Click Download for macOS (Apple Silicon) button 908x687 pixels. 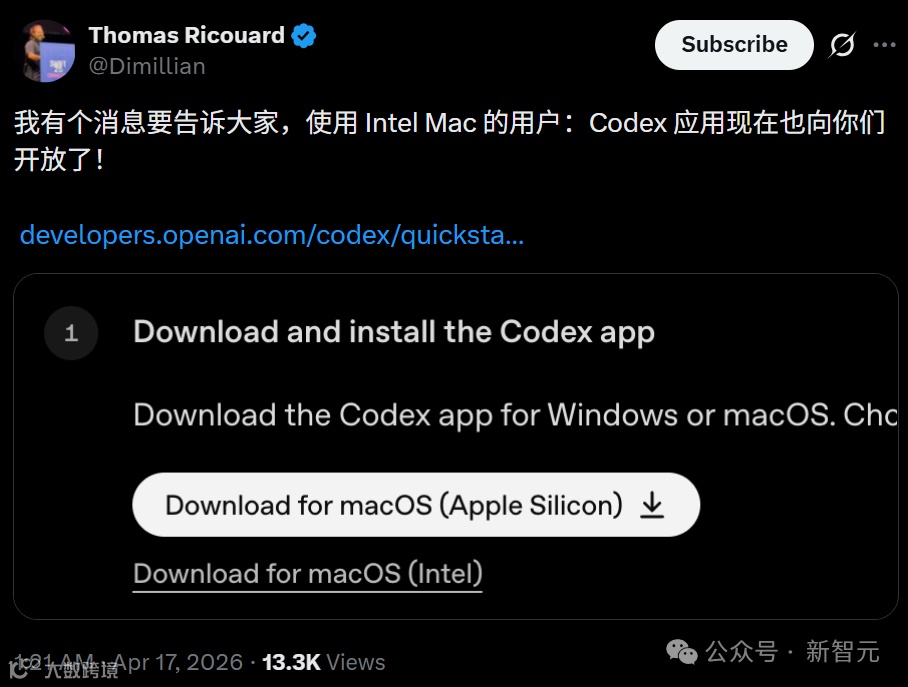416,505
